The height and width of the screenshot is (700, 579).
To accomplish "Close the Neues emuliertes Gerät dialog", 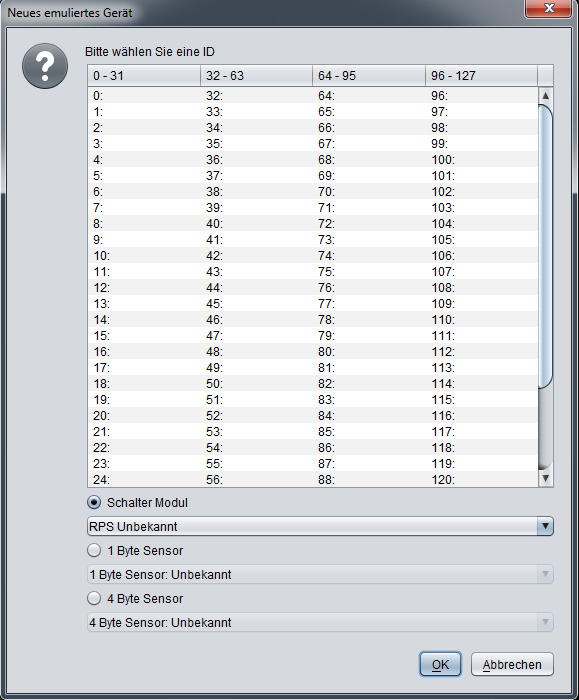I will pos(549,8).
